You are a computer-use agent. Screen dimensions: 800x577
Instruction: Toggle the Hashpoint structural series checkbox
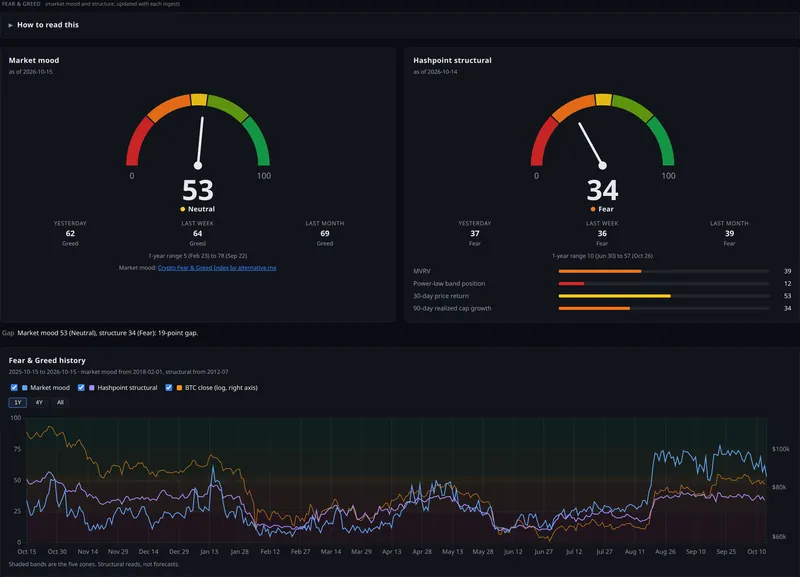81,388
